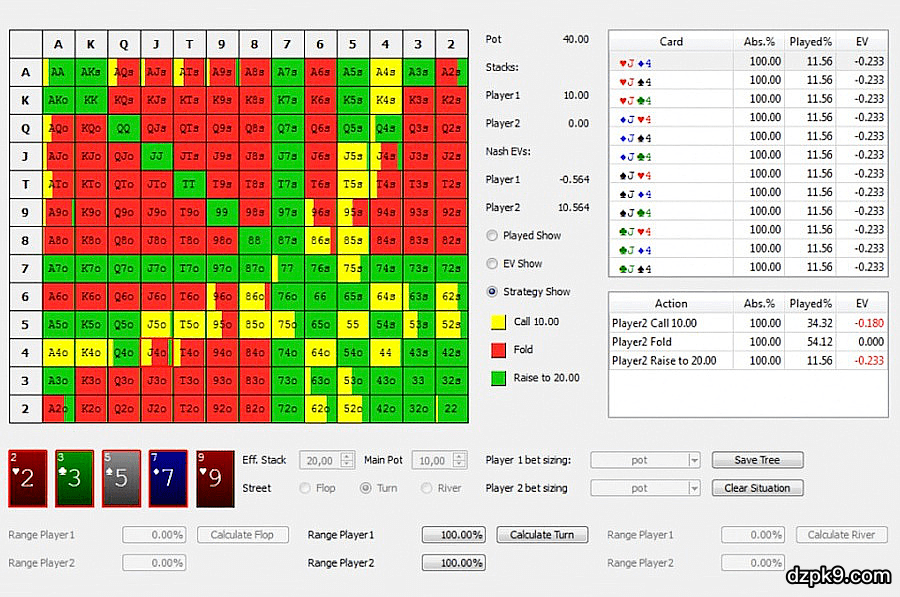The image size is (900, 597).
Task: Expand the Player 2 bet sizing dropdown
Action: 693,488
